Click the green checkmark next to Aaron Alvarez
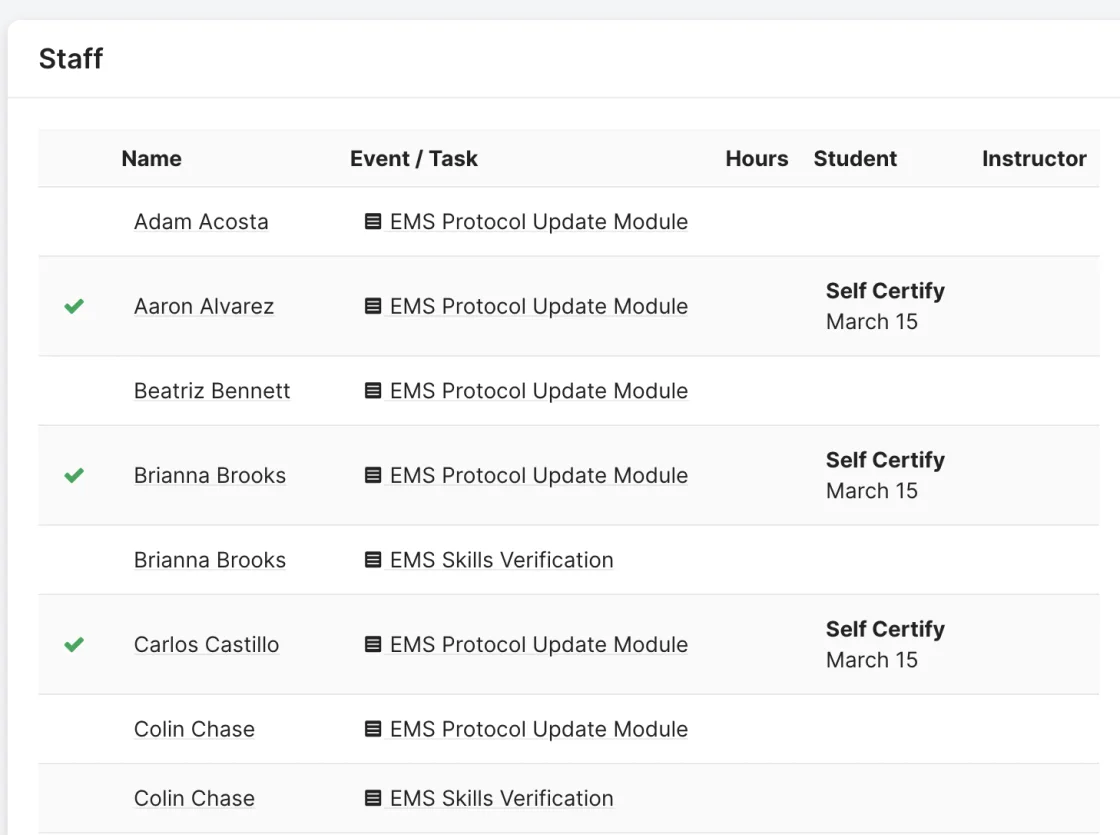This screenshot has width=1120, height=835. tap(74, 306)
